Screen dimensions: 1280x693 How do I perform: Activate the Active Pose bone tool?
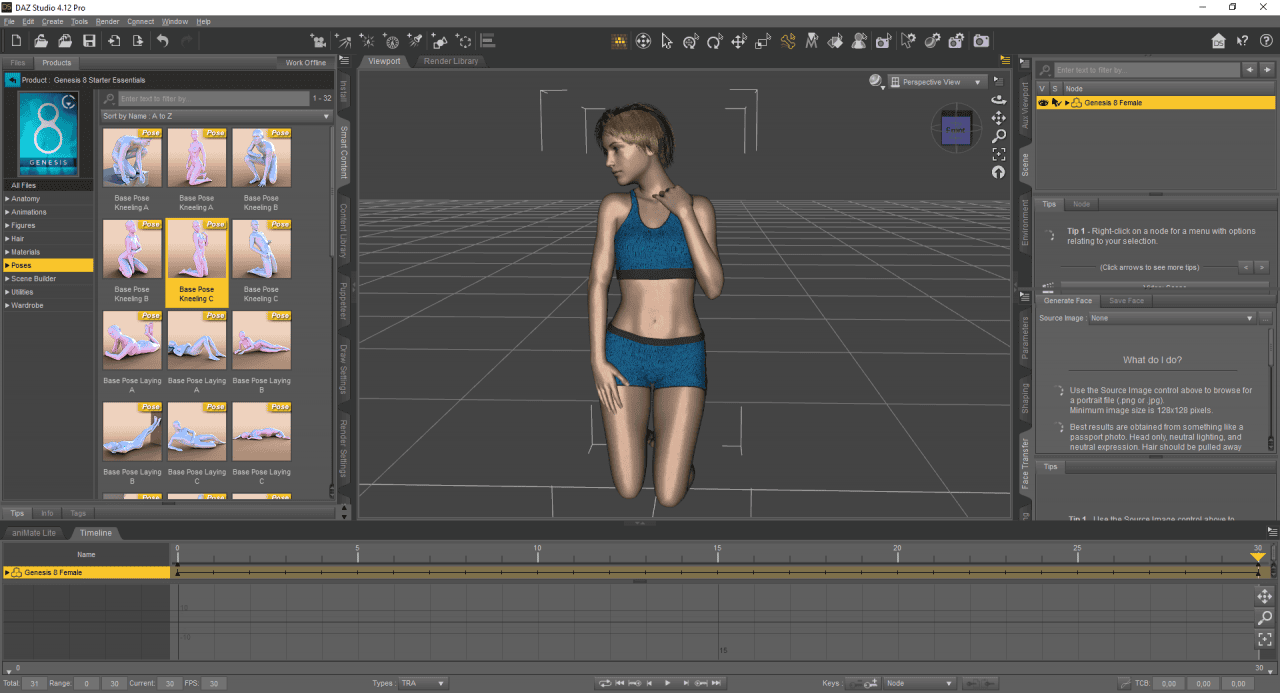click(786, 41)
